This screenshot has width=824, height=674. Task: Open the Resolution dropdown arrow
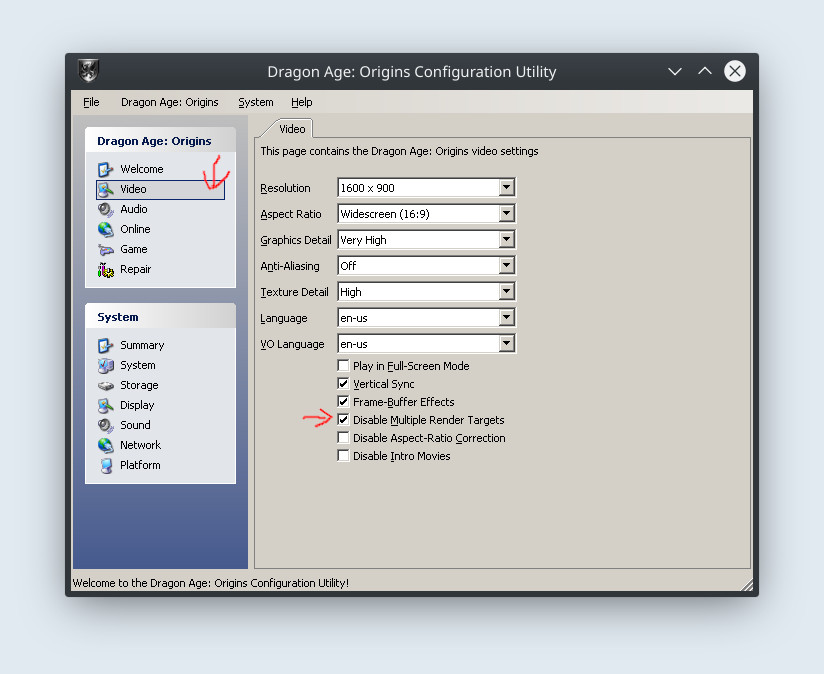coord(506,188)
